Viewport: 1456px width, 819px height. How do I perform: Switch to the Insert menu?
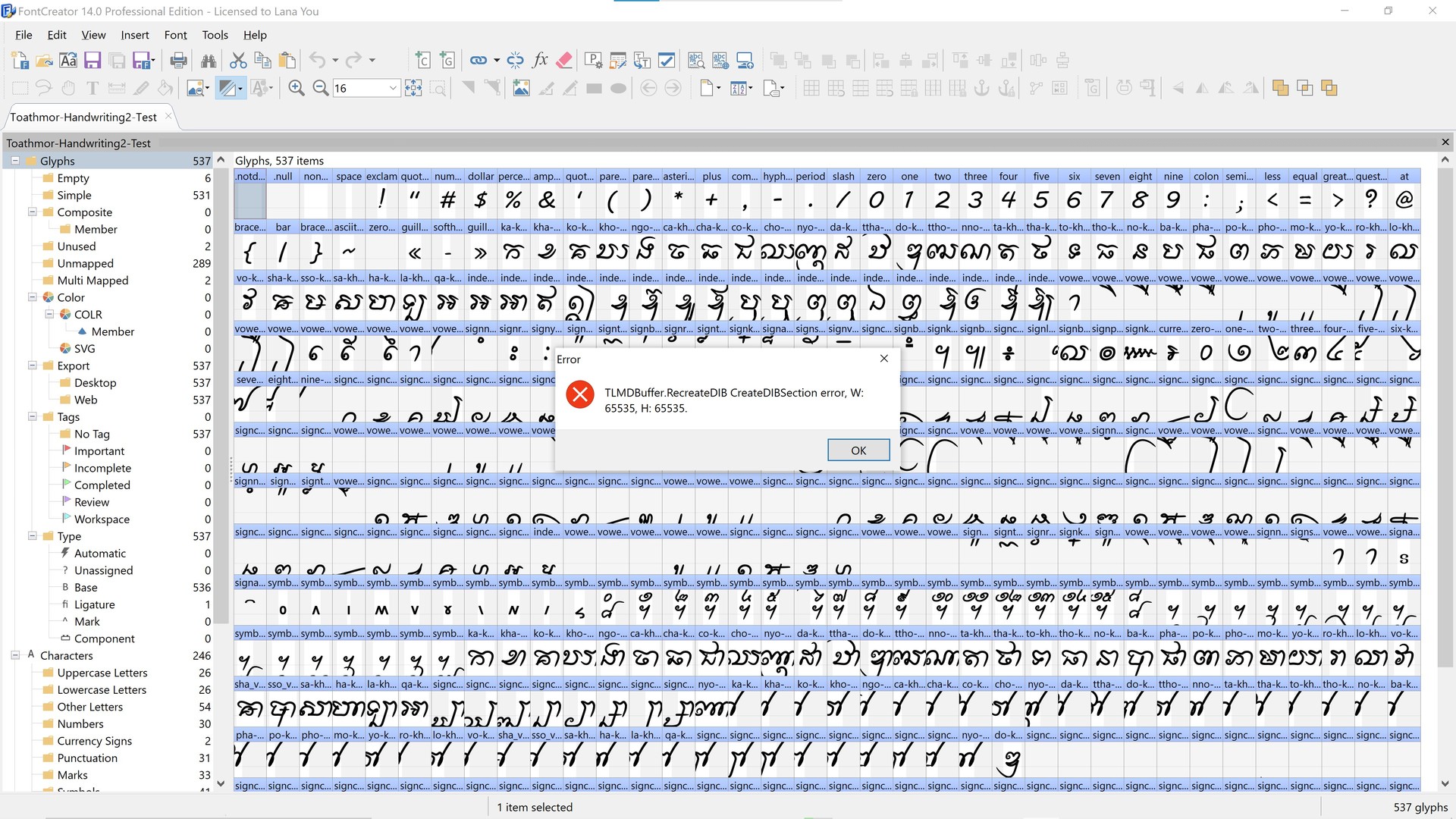tap(135, 35)
